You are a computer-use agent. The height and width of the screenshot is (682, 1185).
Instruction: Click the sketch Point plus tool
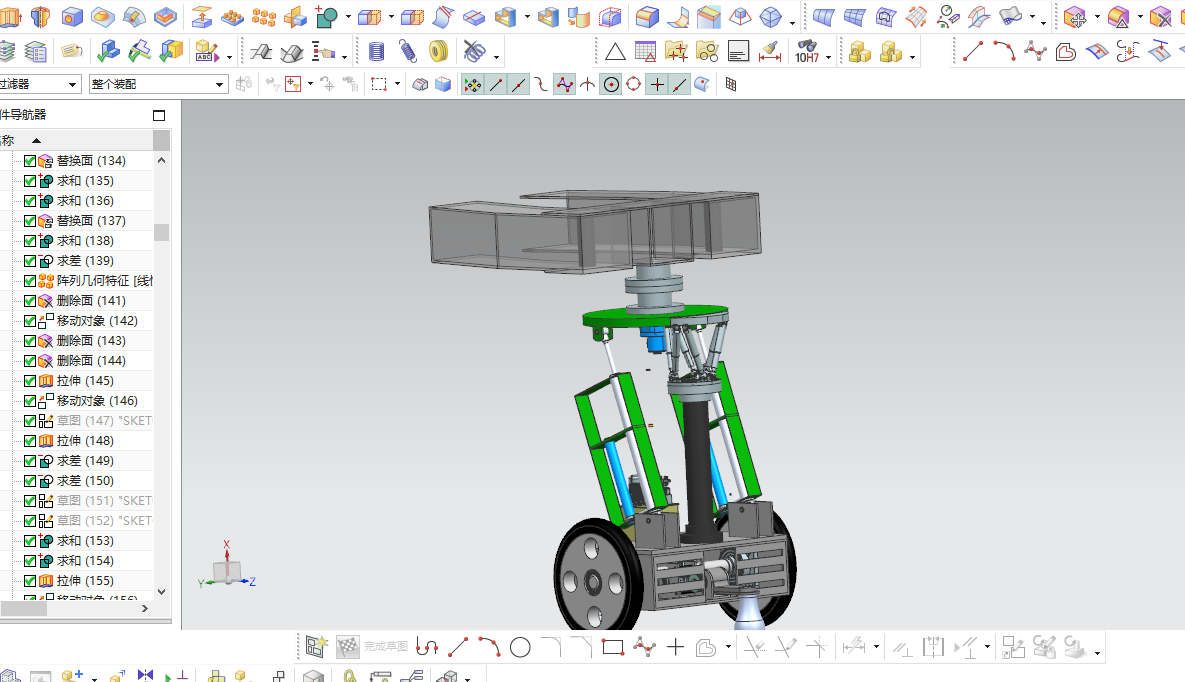coord(675,647)
